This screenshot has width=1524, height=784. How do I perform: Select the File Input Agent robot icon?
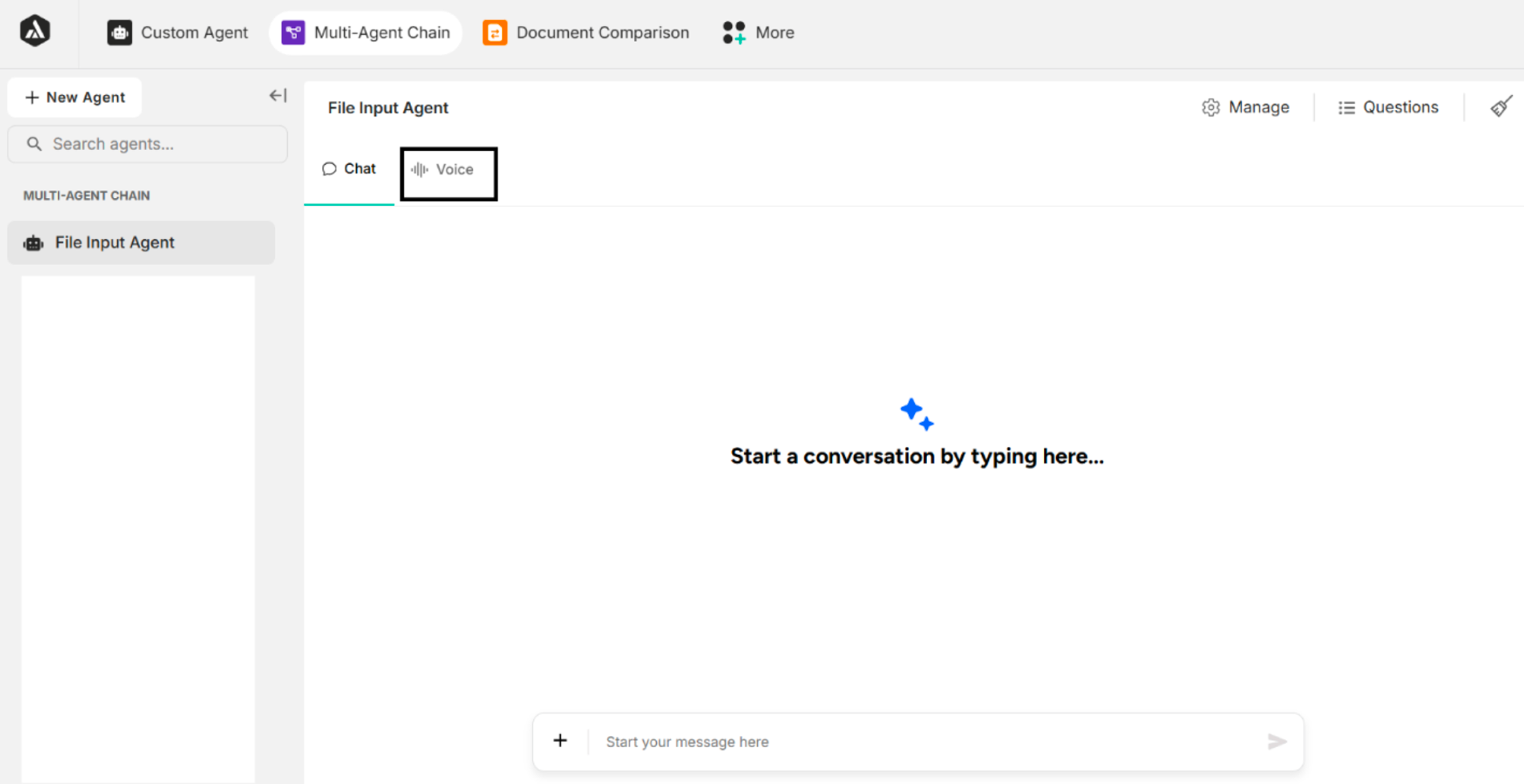34,242
